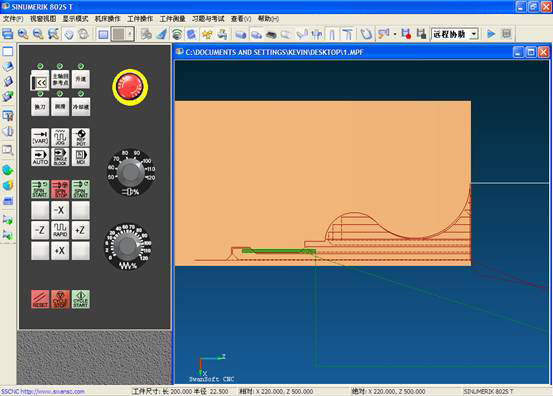Select AUTO mode key
This screenshot has width=553, height=396.
tap(40, 157)
